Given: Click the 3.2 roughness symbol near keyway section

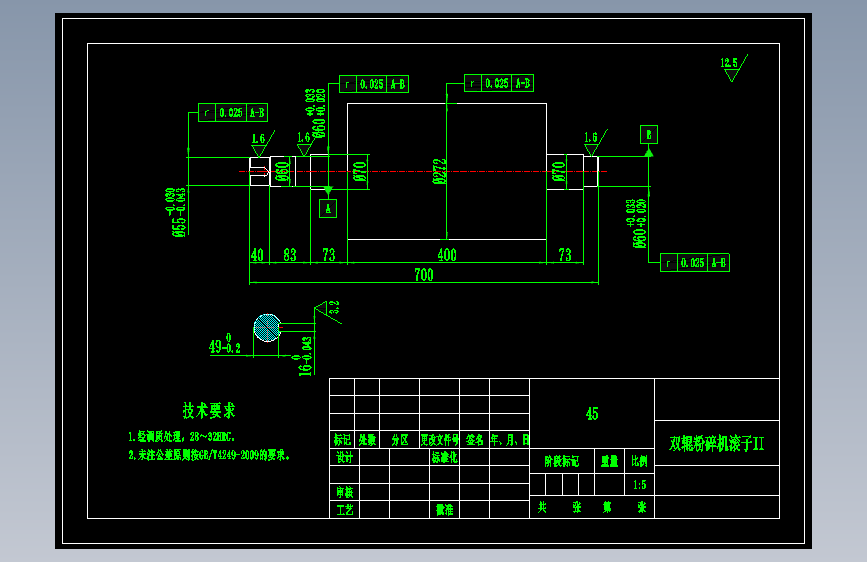Looking at the screenshot, I should pyautogui.click(x=328, y=313).
